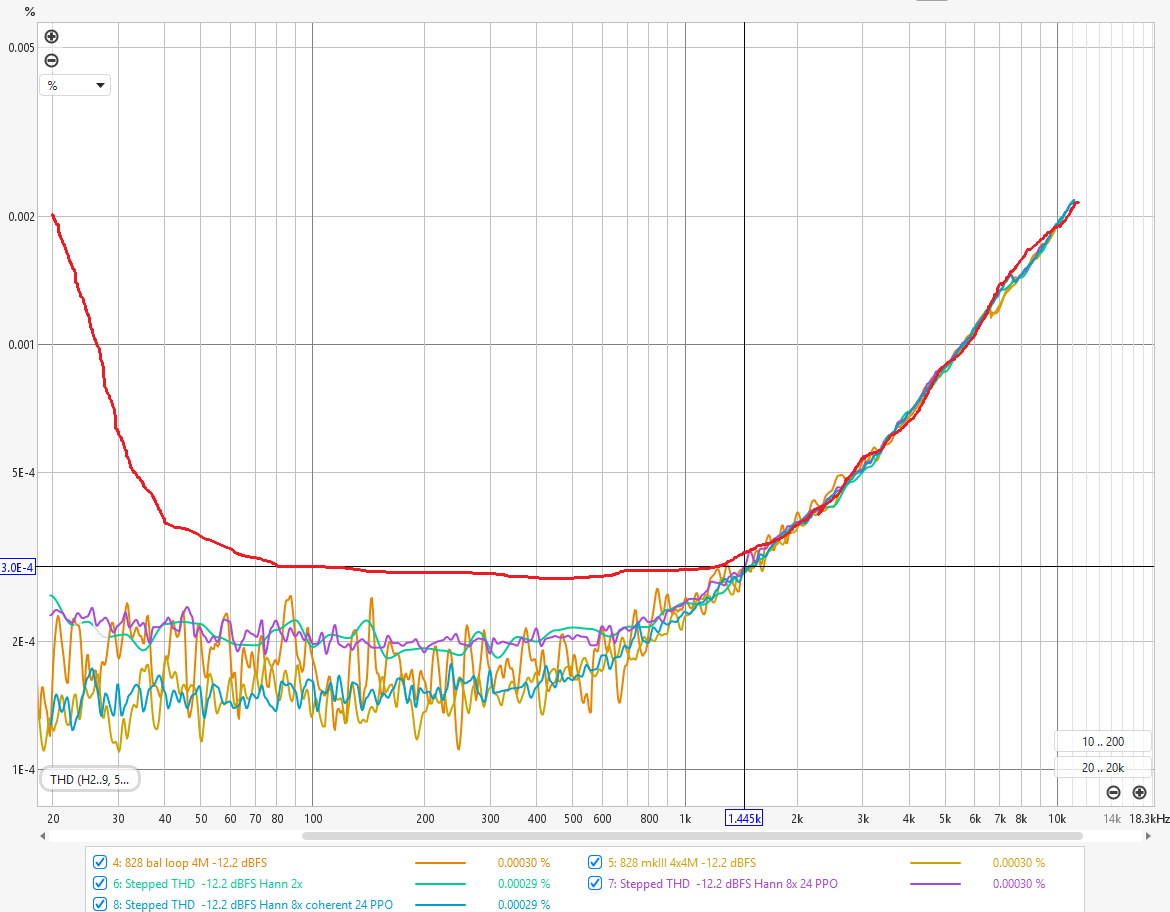The width and height of the screenshot is (1170, 912).
Task: Open the THD (H2..9, 5... selector
Action: coord(90,779)
